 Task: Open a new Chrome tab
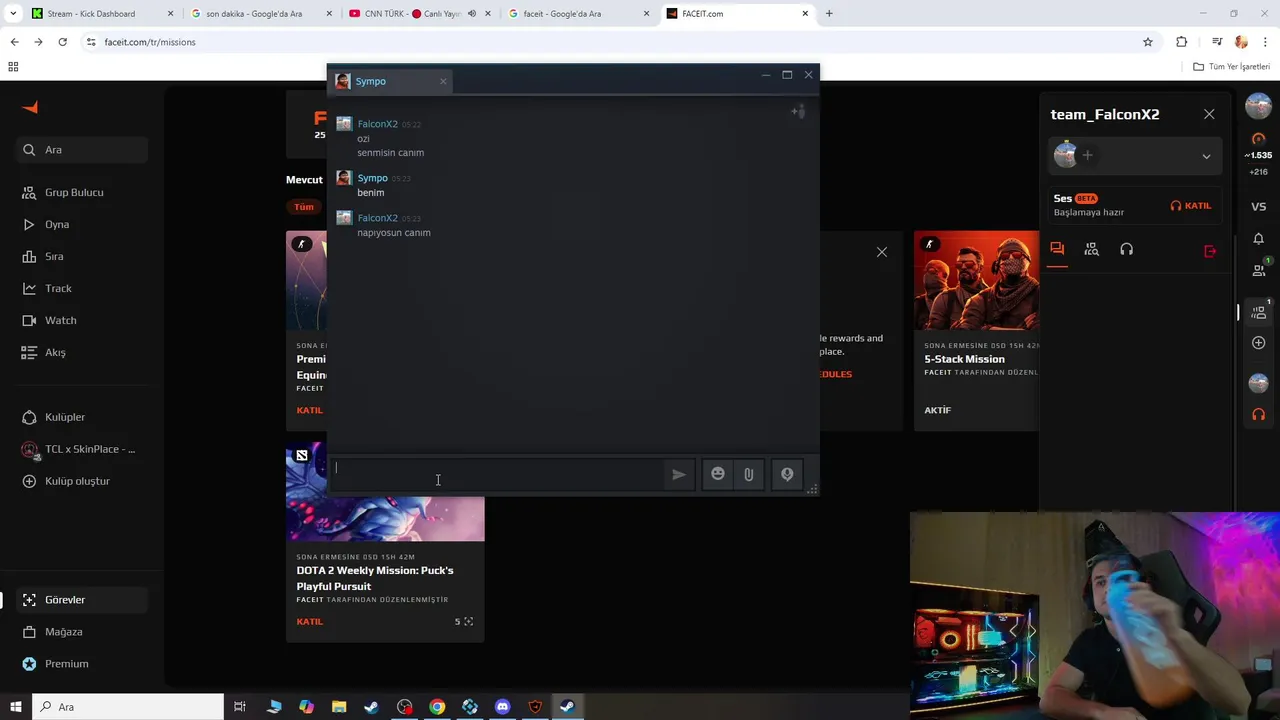[829, 14]
